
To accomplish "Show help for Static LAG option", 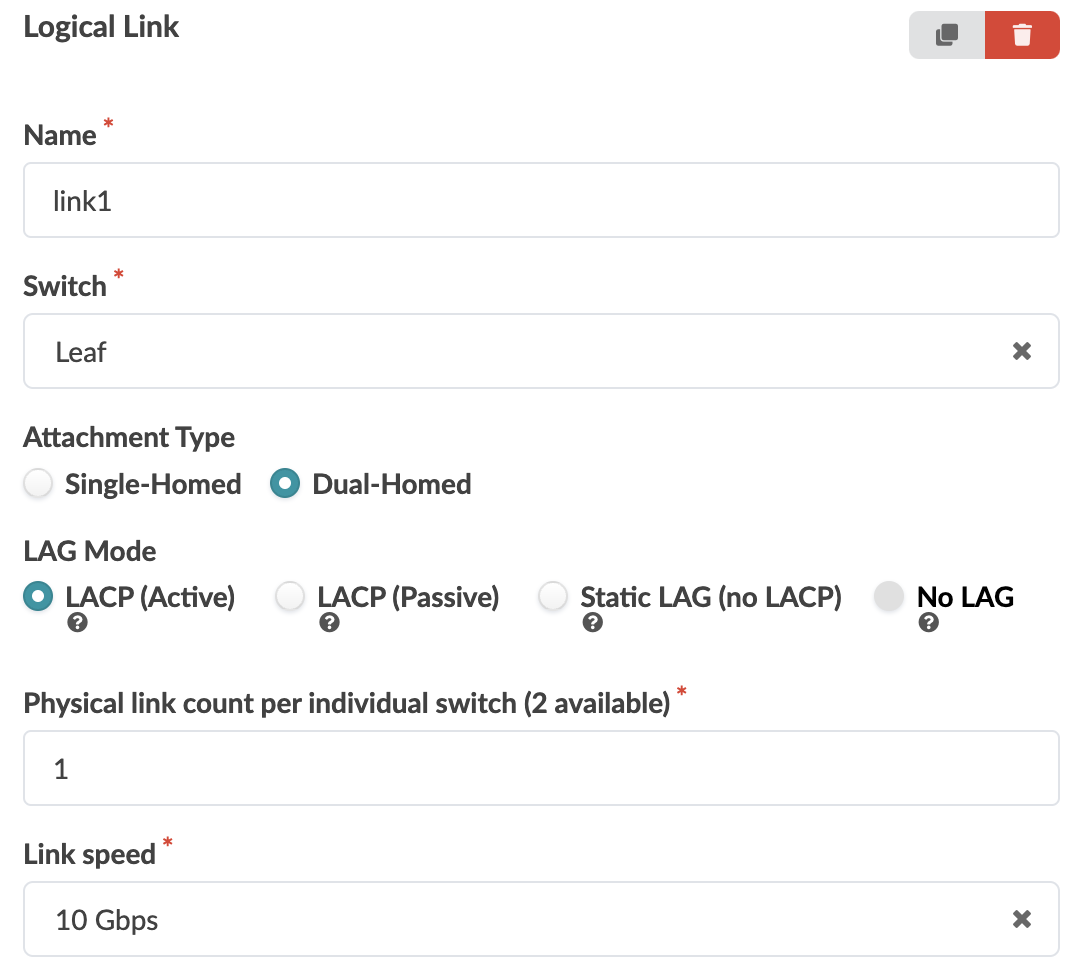I will (592, 623).
